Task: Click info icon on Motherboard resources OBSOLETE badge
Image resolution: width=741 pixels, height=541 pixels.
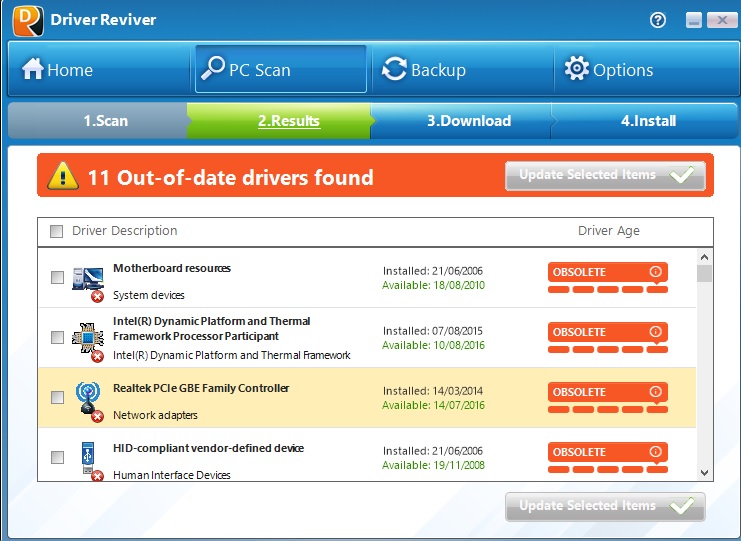Action: click(x=655, y=271)
